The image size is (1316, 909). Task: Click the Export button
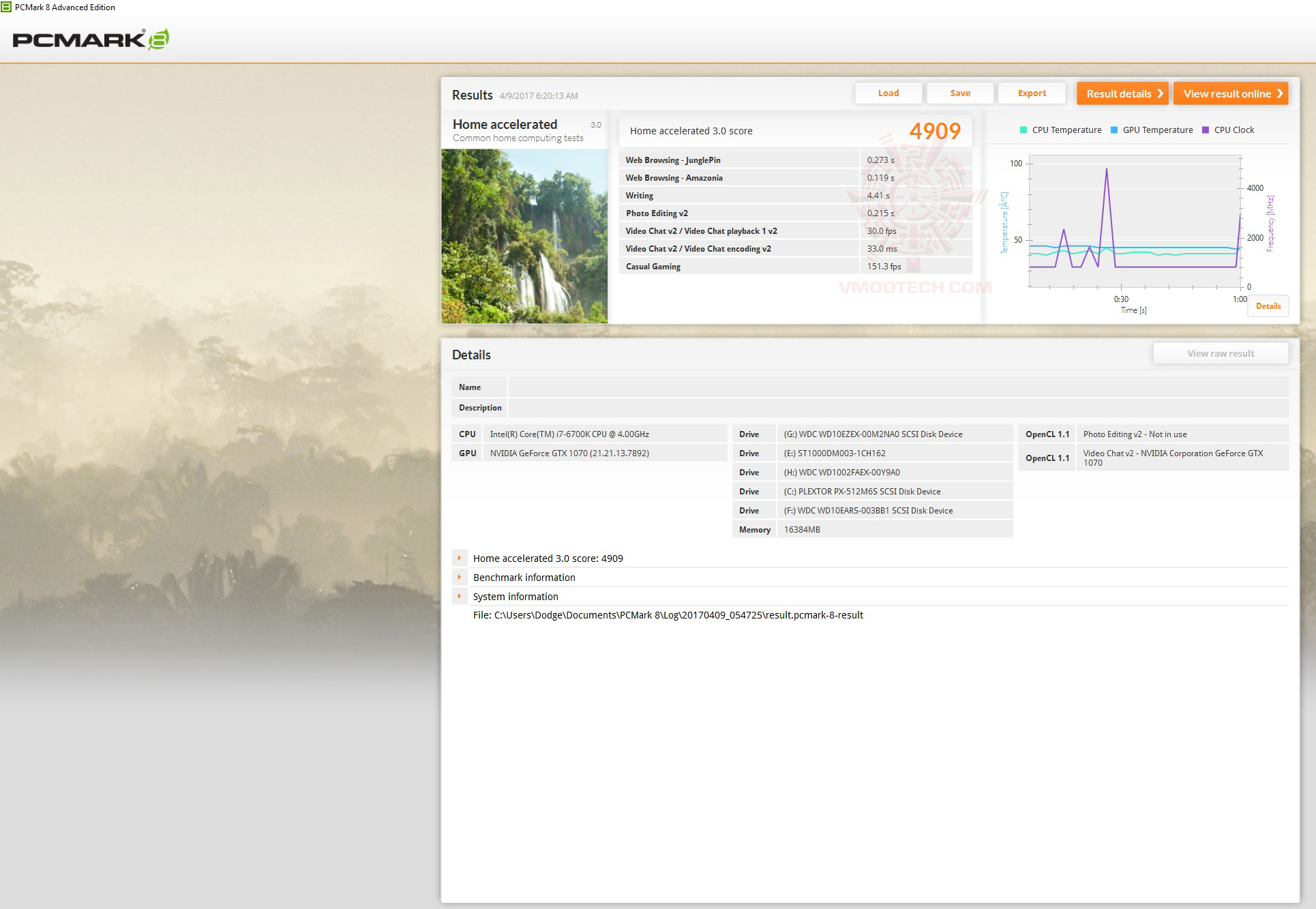[x=1031, y=93]
